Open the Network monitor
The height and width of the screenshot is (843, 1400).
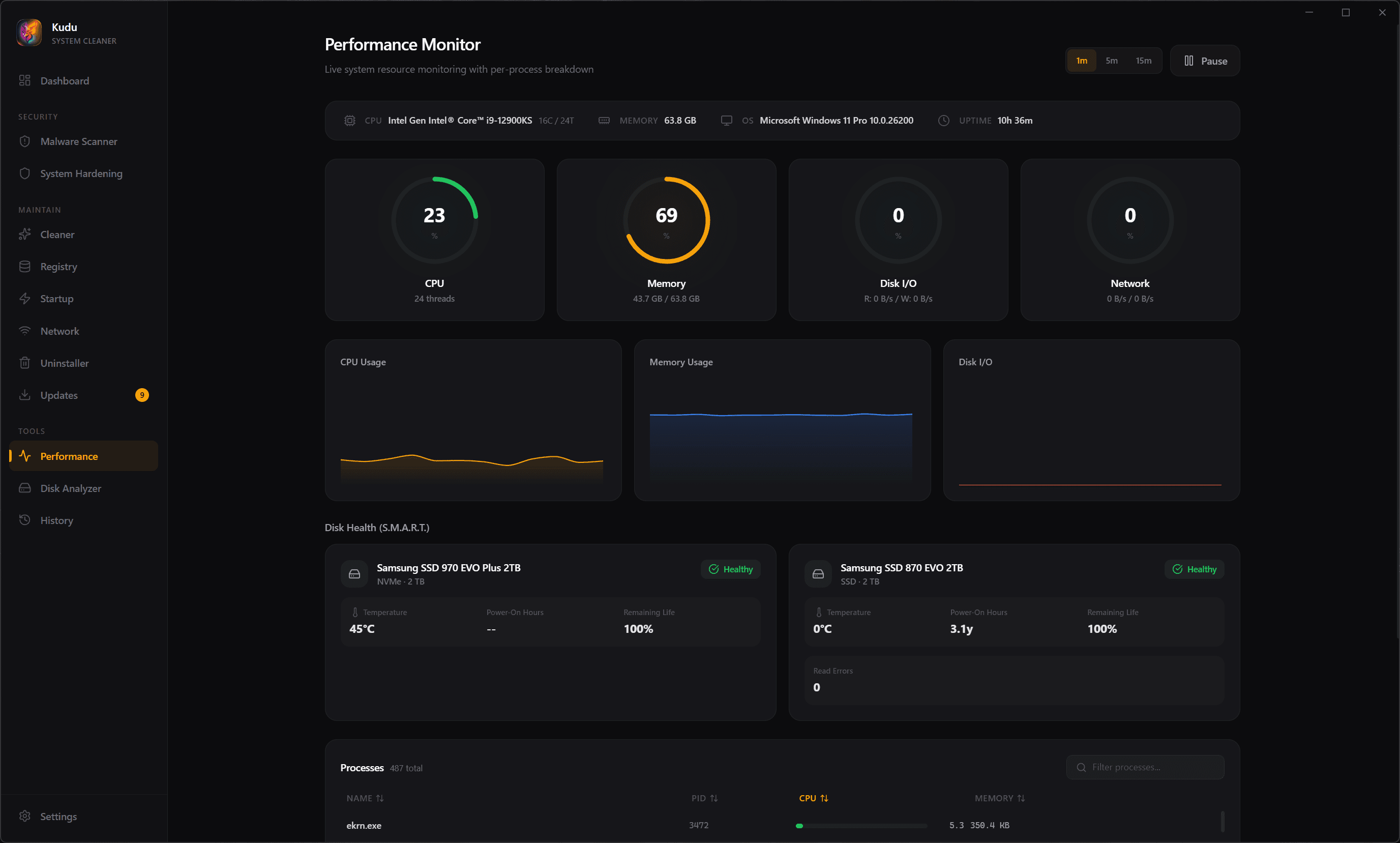(59, 331)
